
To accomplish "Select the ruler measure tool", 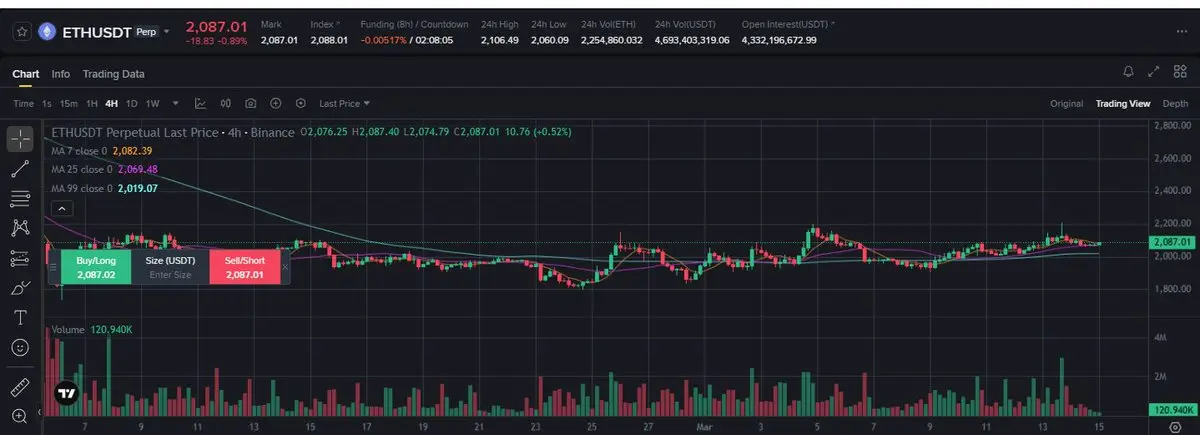I will (x=19, y=387).
